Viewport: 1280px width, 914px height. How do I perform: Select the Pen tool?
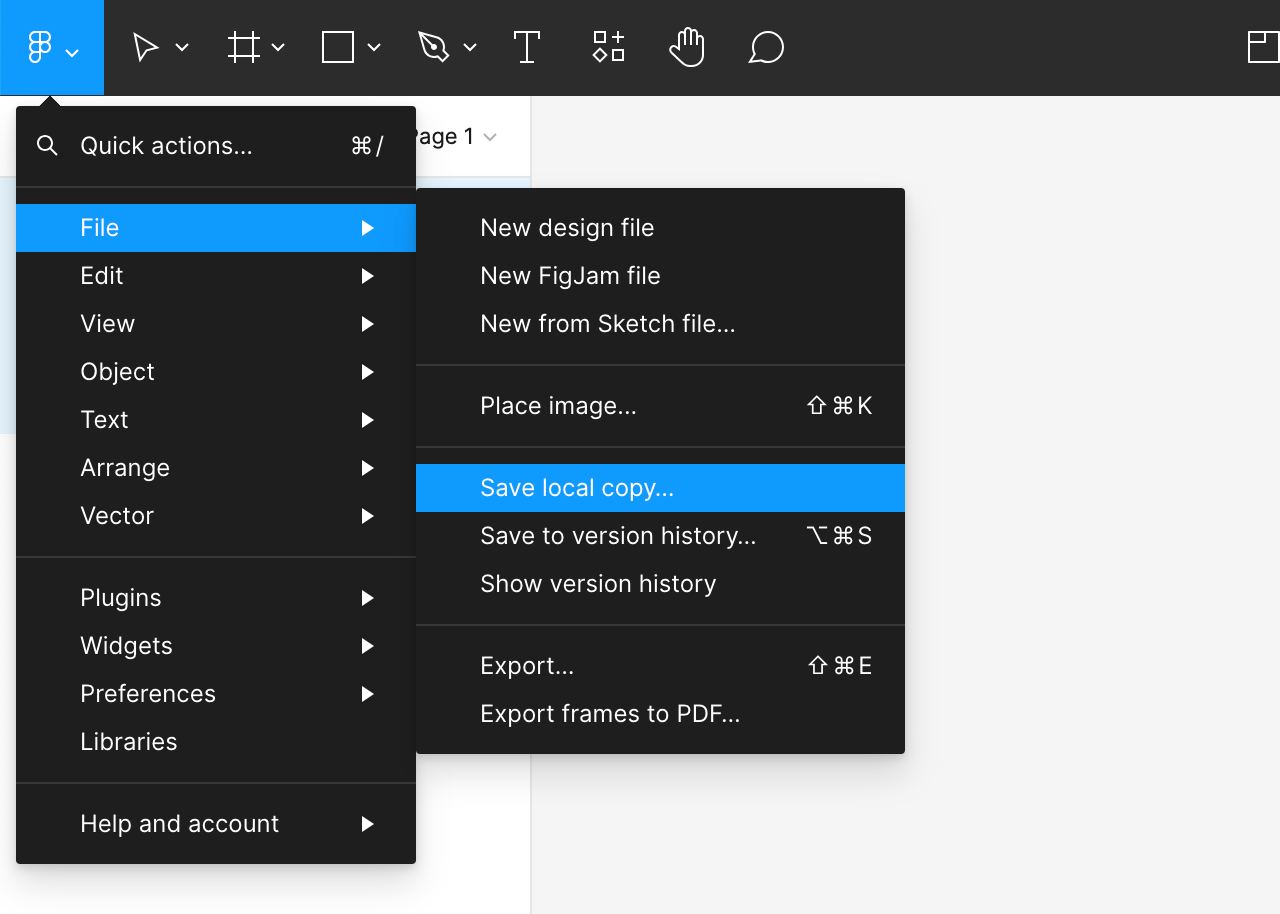(x=433, y=47)
